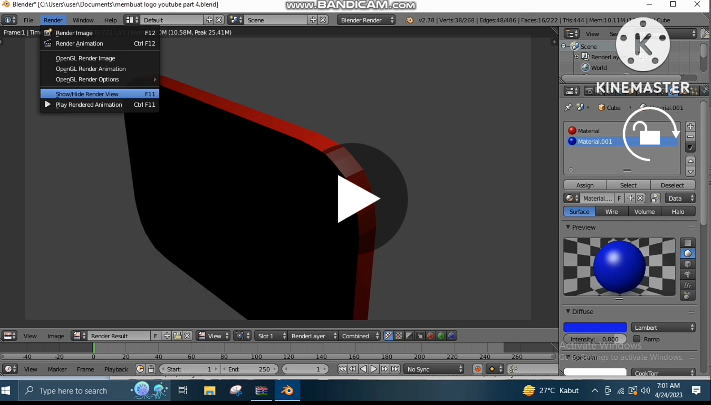This screenshot has width=711, height=405.
Task: Select hair strands preview shape icon
Action: click(x=688, y=285)
